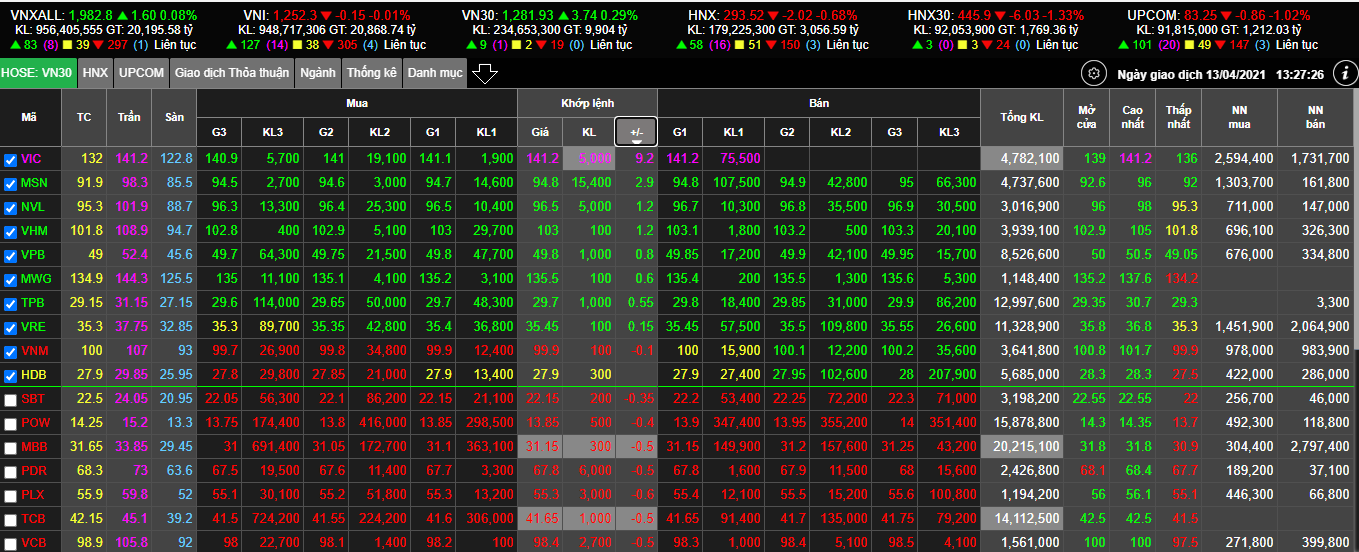This screenshot has height=552, width=1359.
Task: Expand the Danh mục list
Action: [435, 73]
